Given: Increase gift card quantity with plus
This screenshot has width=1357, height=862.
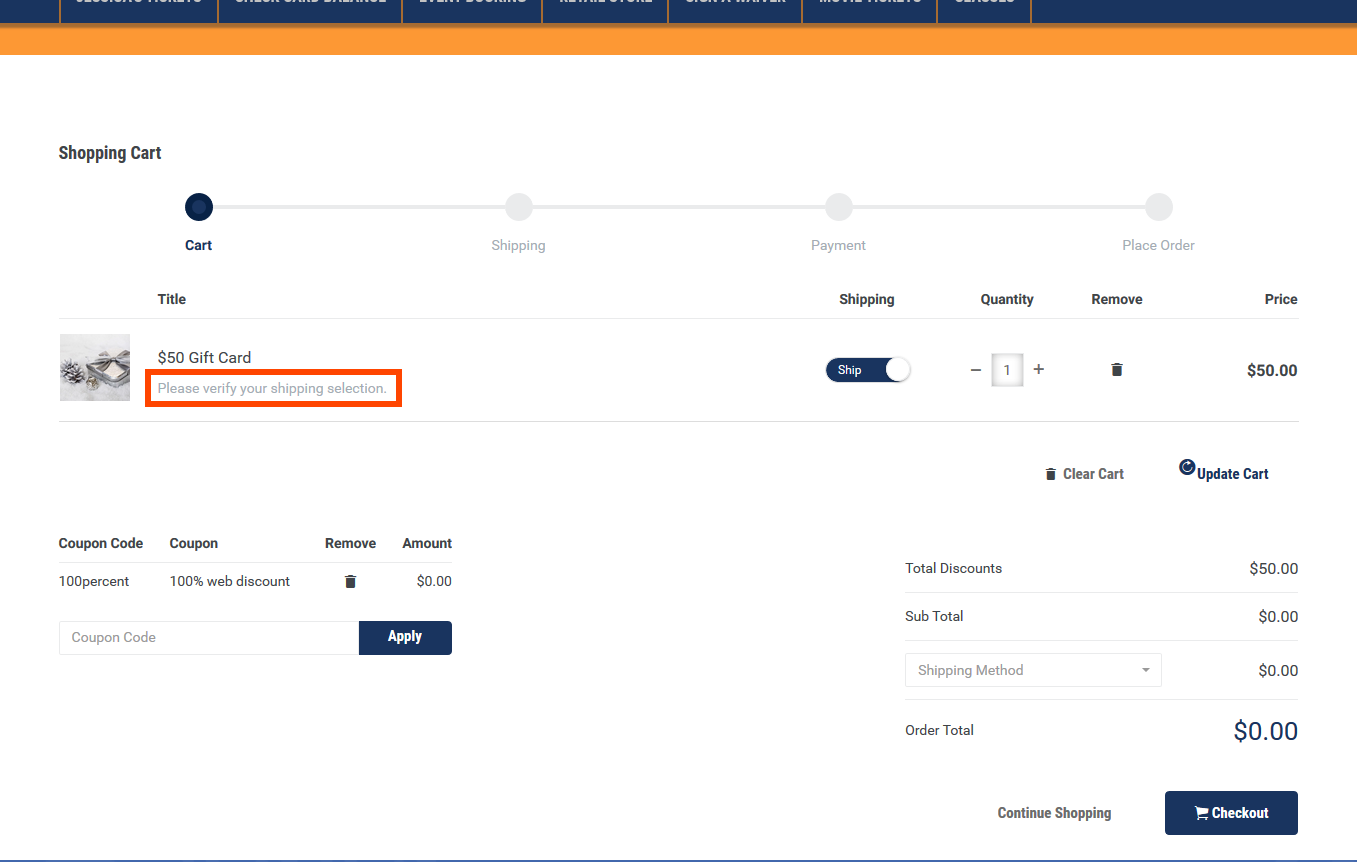Looking at the screenshot, I should pyautogui.click(x=1038, y=370).
